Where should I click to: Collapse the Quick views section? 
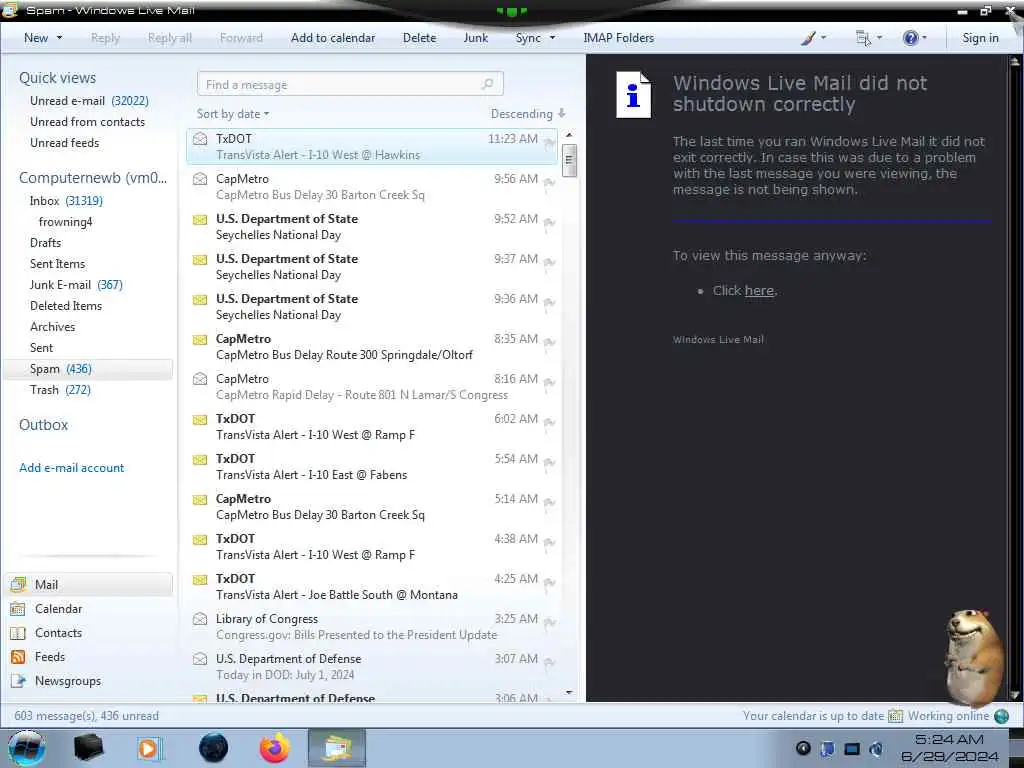[57, 78]
